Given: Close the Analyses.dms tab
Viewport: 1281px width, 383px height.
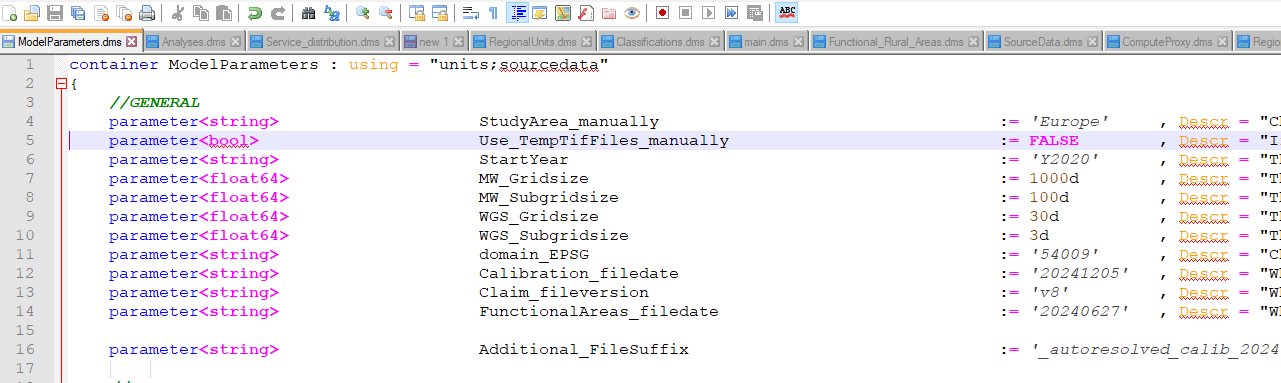Looking at the screenshot, I should (x=235, y=42).
